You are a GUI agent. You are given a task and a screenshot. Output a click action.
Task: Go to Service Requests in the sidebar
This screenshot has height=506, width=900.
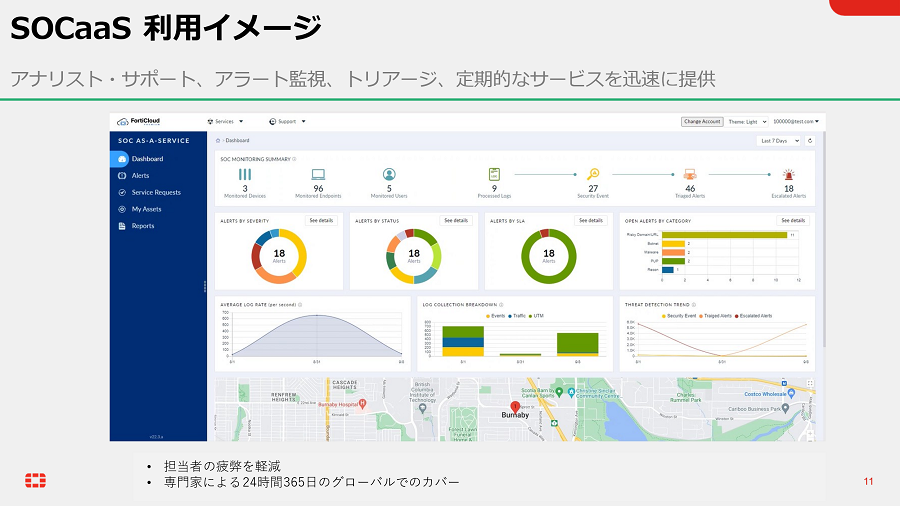[155, 192]
